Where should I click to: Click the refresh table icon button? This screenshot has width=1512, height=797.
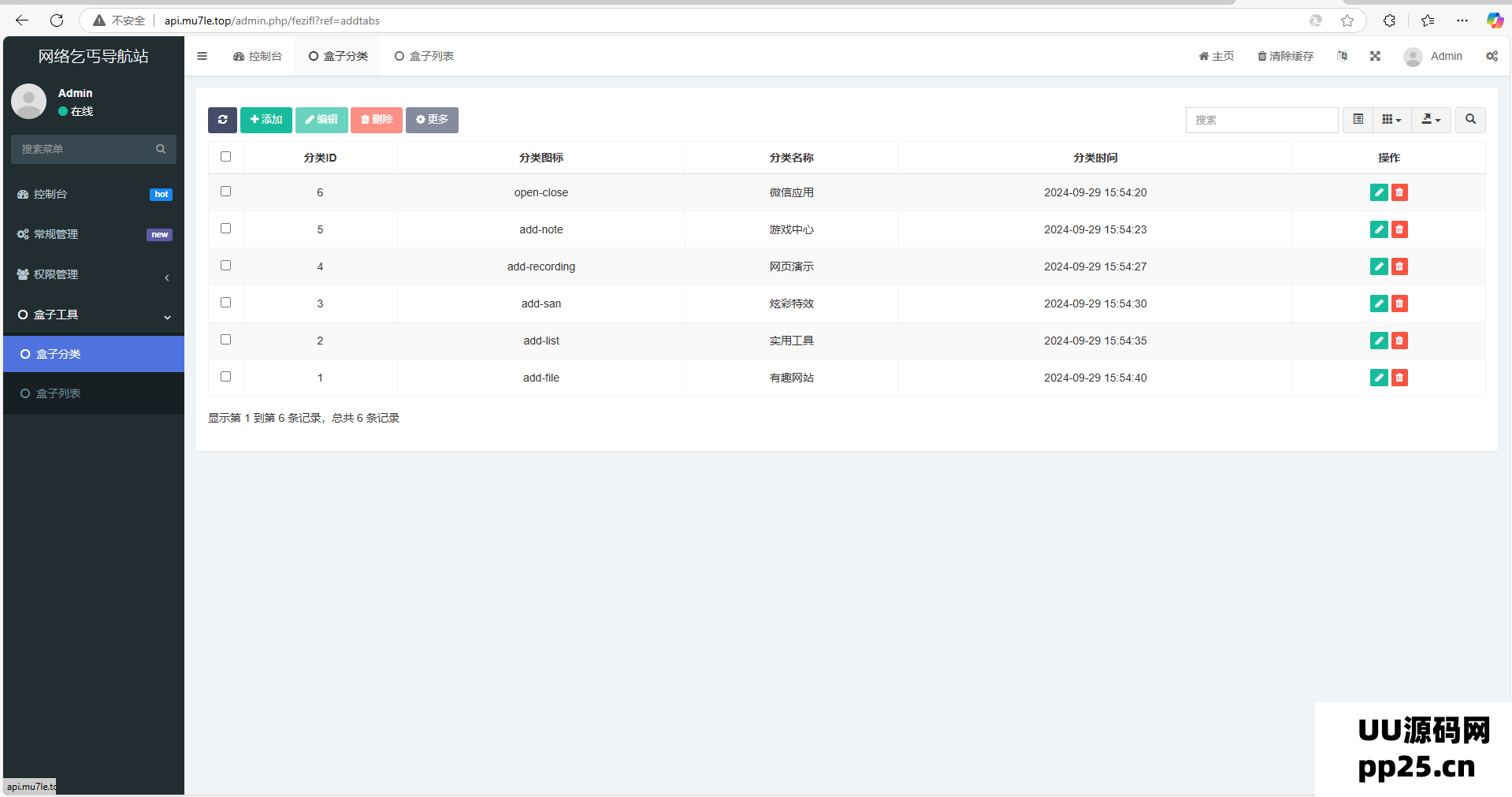(x=222, y=120)
